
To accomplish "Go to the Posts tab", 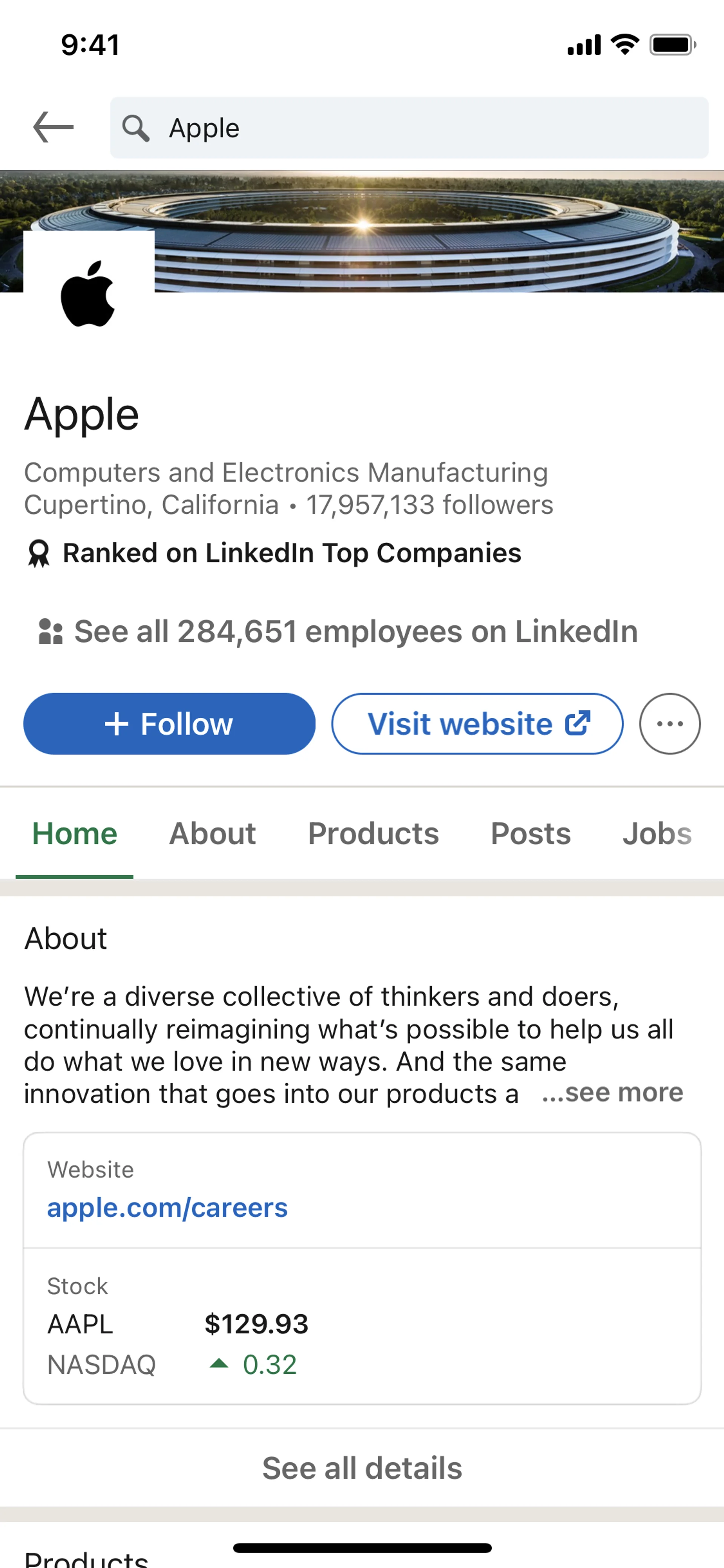I will 531,833.
